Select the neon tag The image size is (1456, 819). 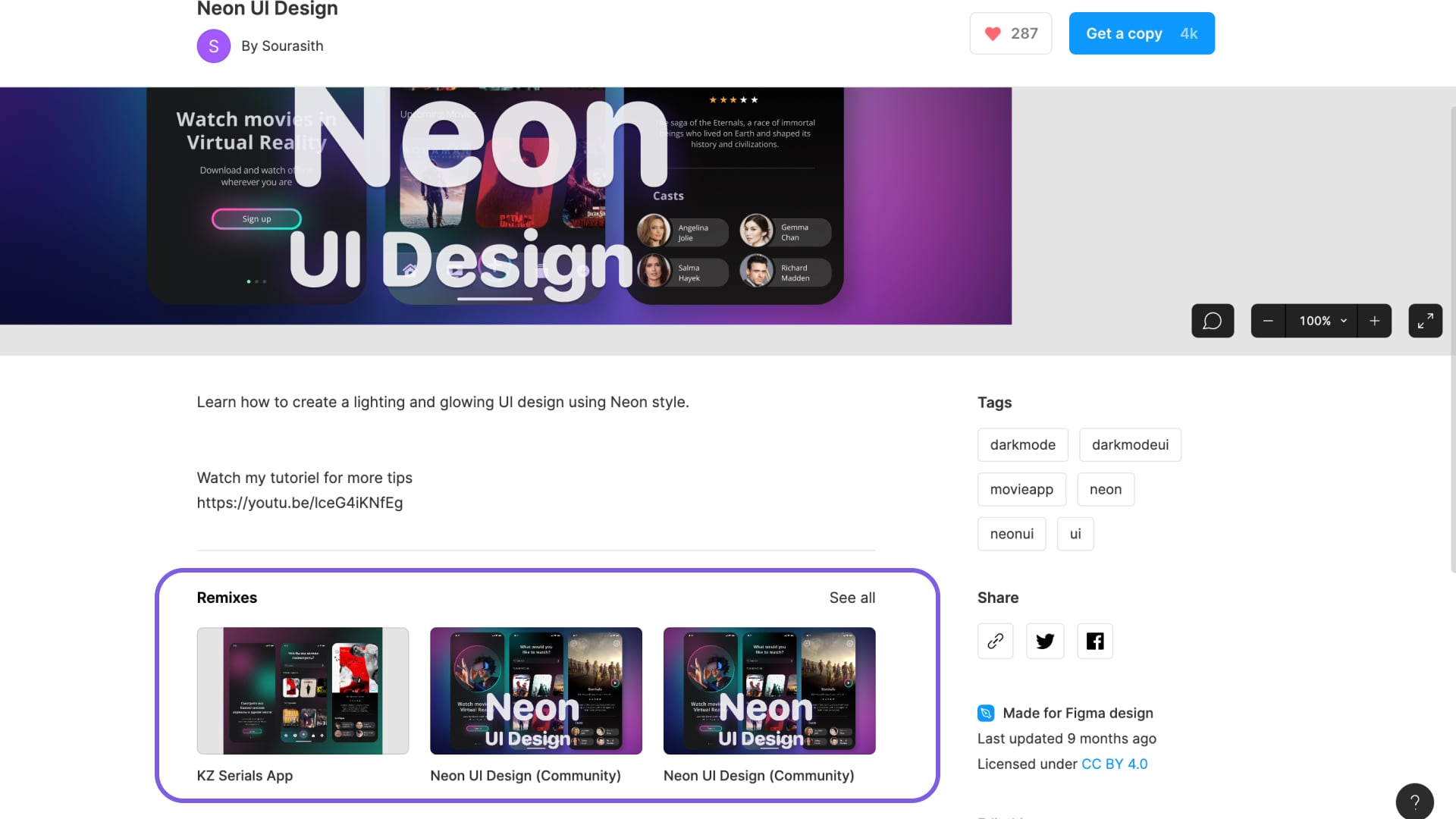[1106, 489]
